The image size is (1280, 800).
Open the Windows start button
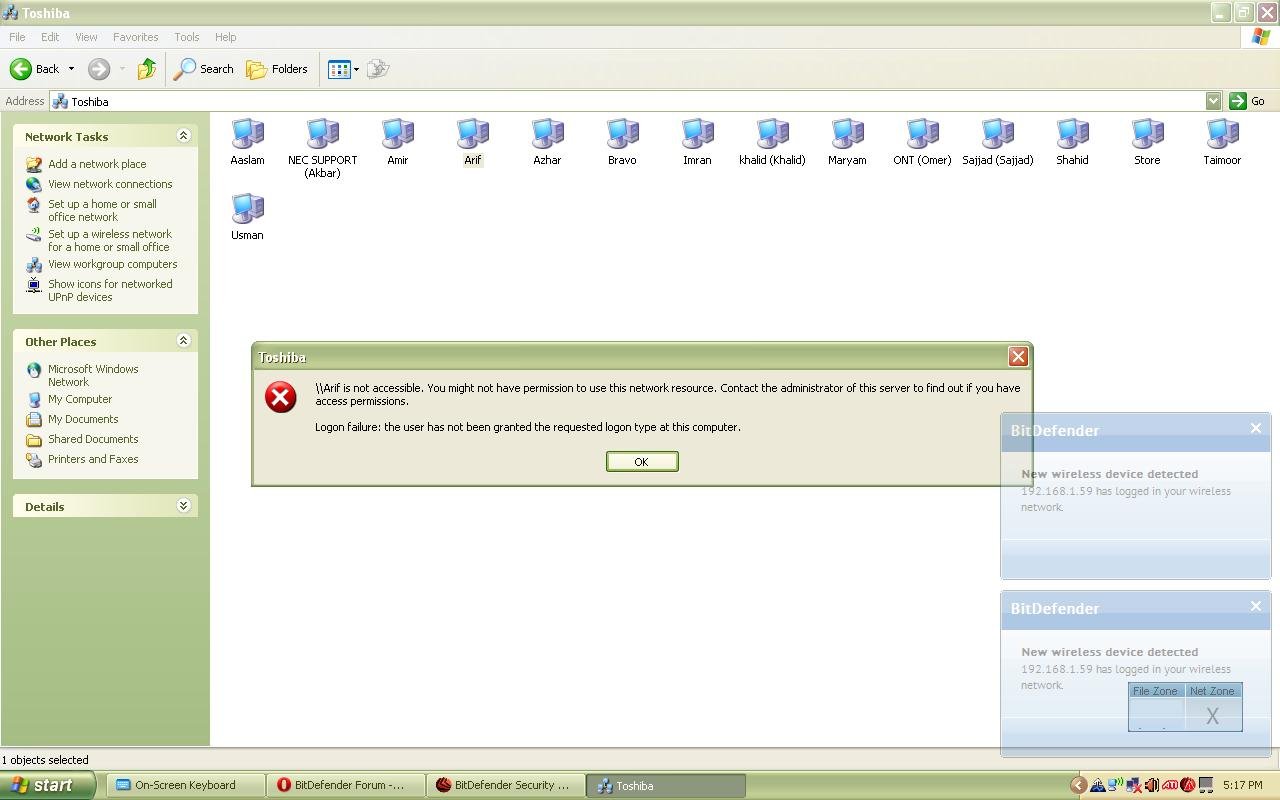tap(47, 785)
